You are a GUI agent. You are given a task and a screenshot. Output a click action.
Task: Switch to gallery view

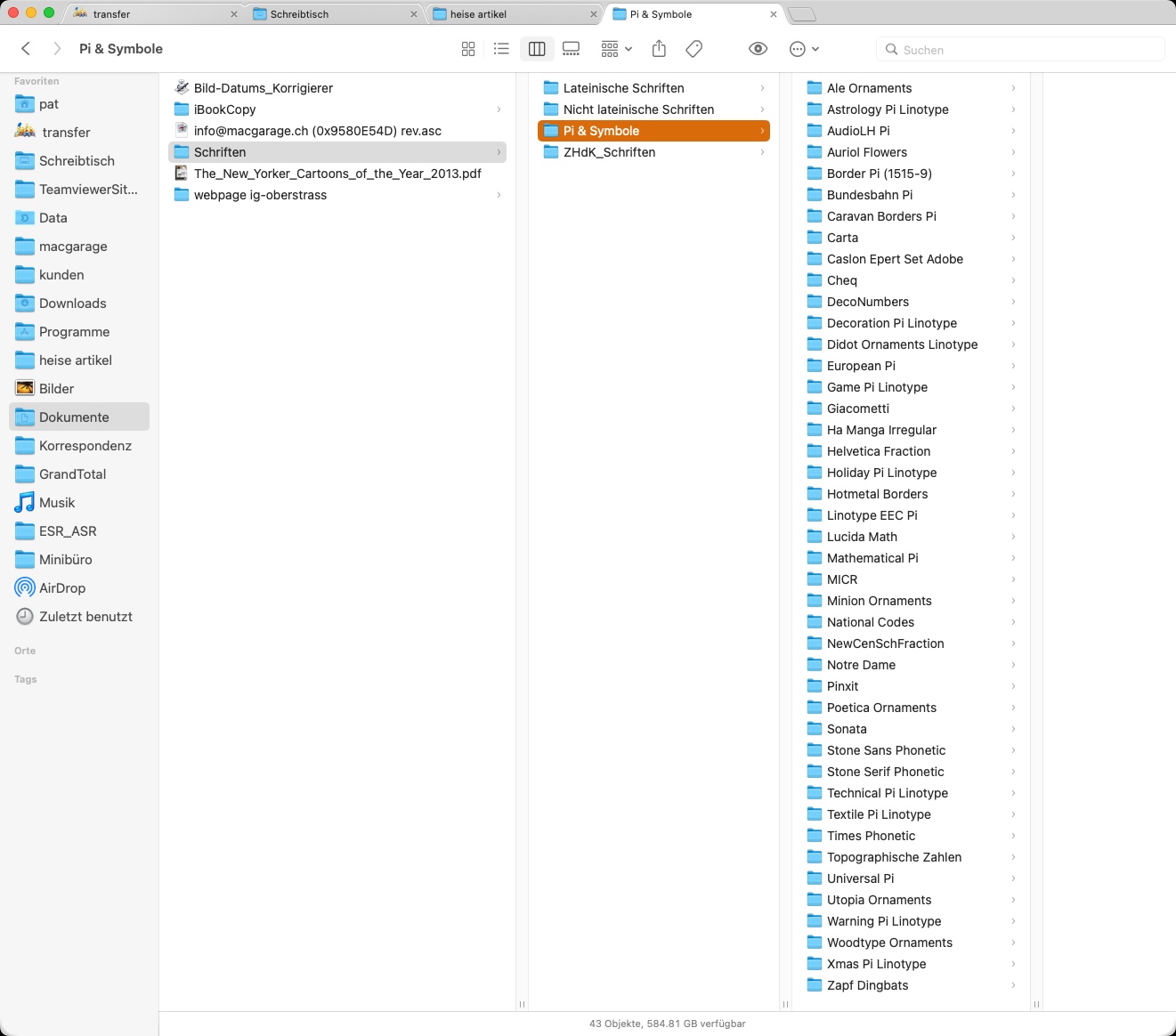pyautogui.click(x=572, y=49)
